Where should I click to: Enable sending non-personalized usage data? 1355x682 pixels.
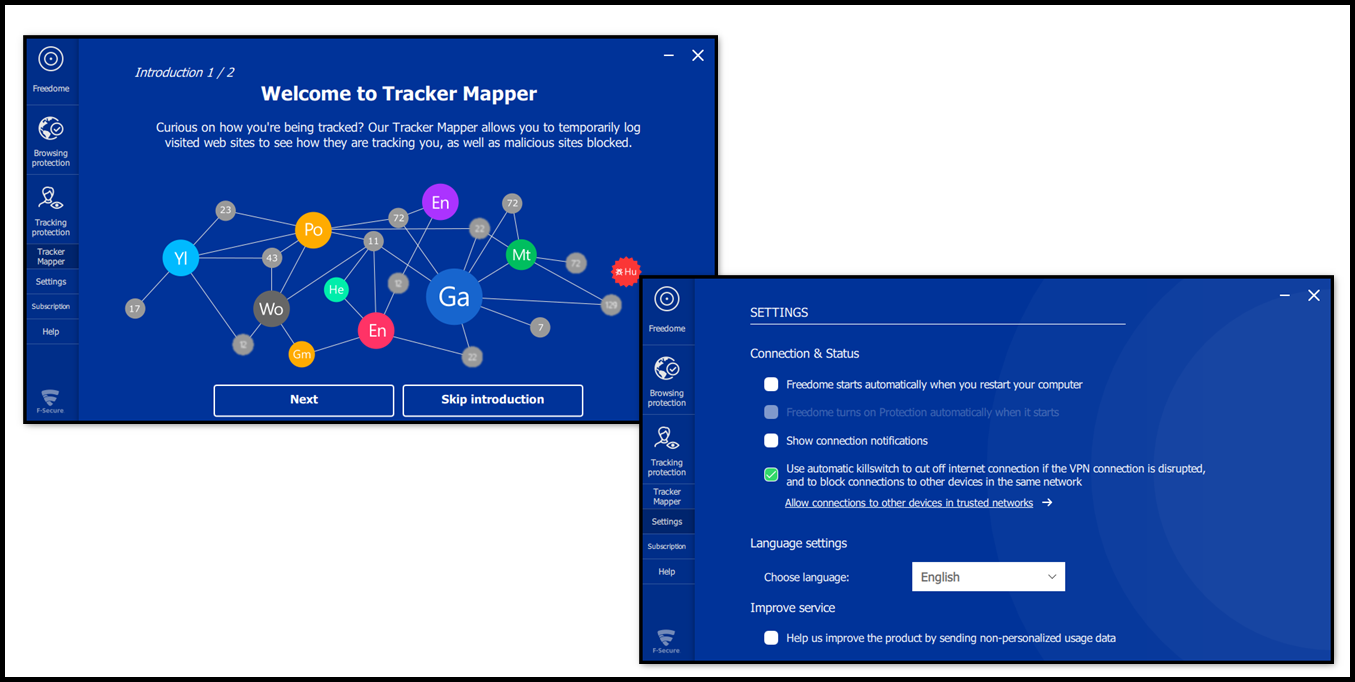click(771, 638)
